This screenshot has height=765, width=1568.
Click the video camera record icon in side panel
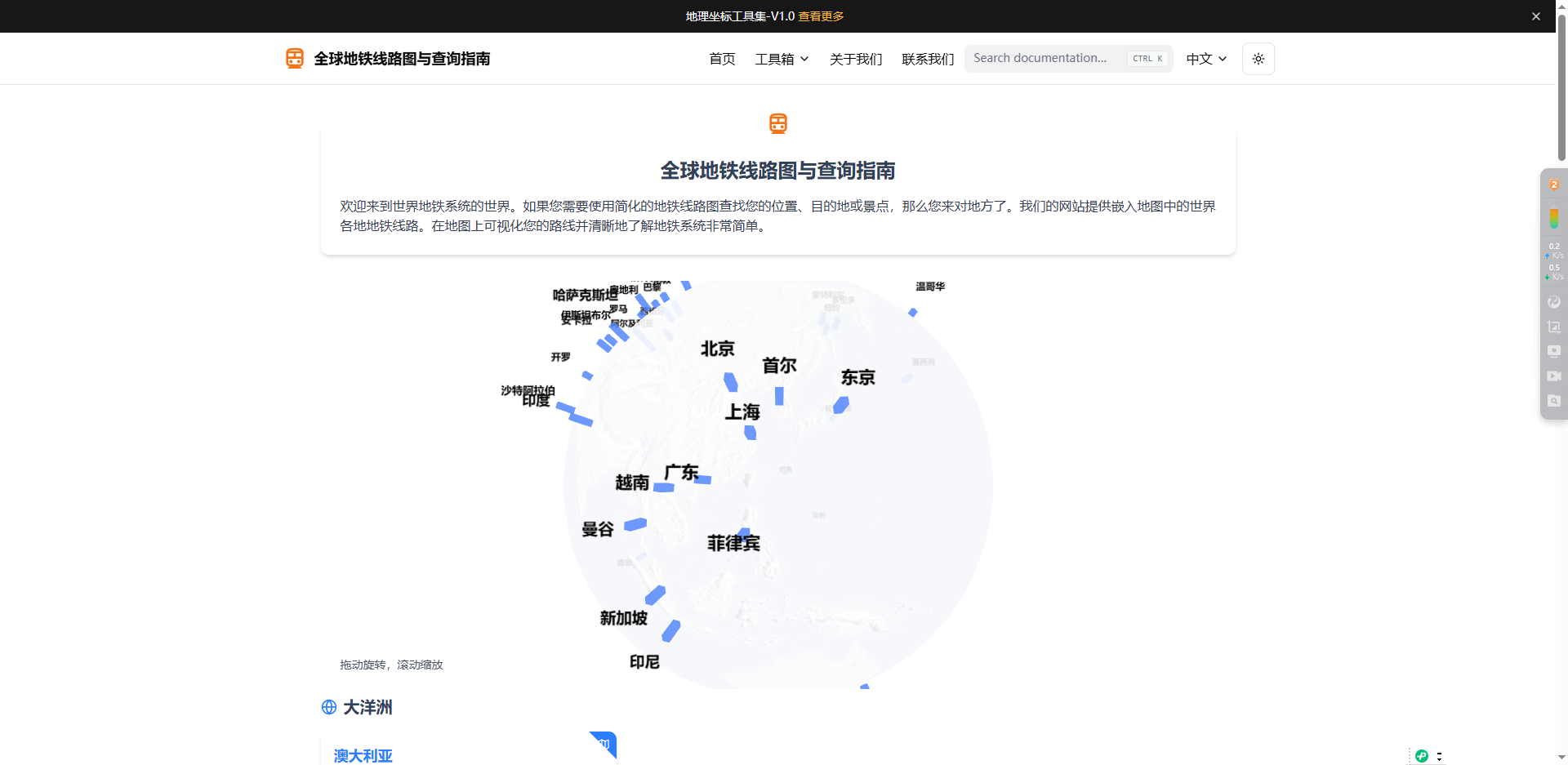(x=1554, y=376)
